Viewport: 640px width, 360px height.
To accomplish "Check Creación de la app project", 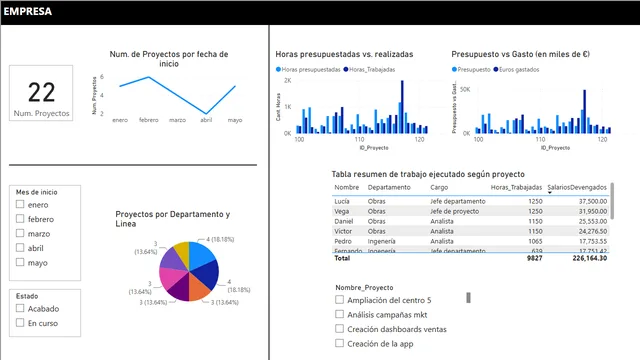I will click(x=339, y=343).
